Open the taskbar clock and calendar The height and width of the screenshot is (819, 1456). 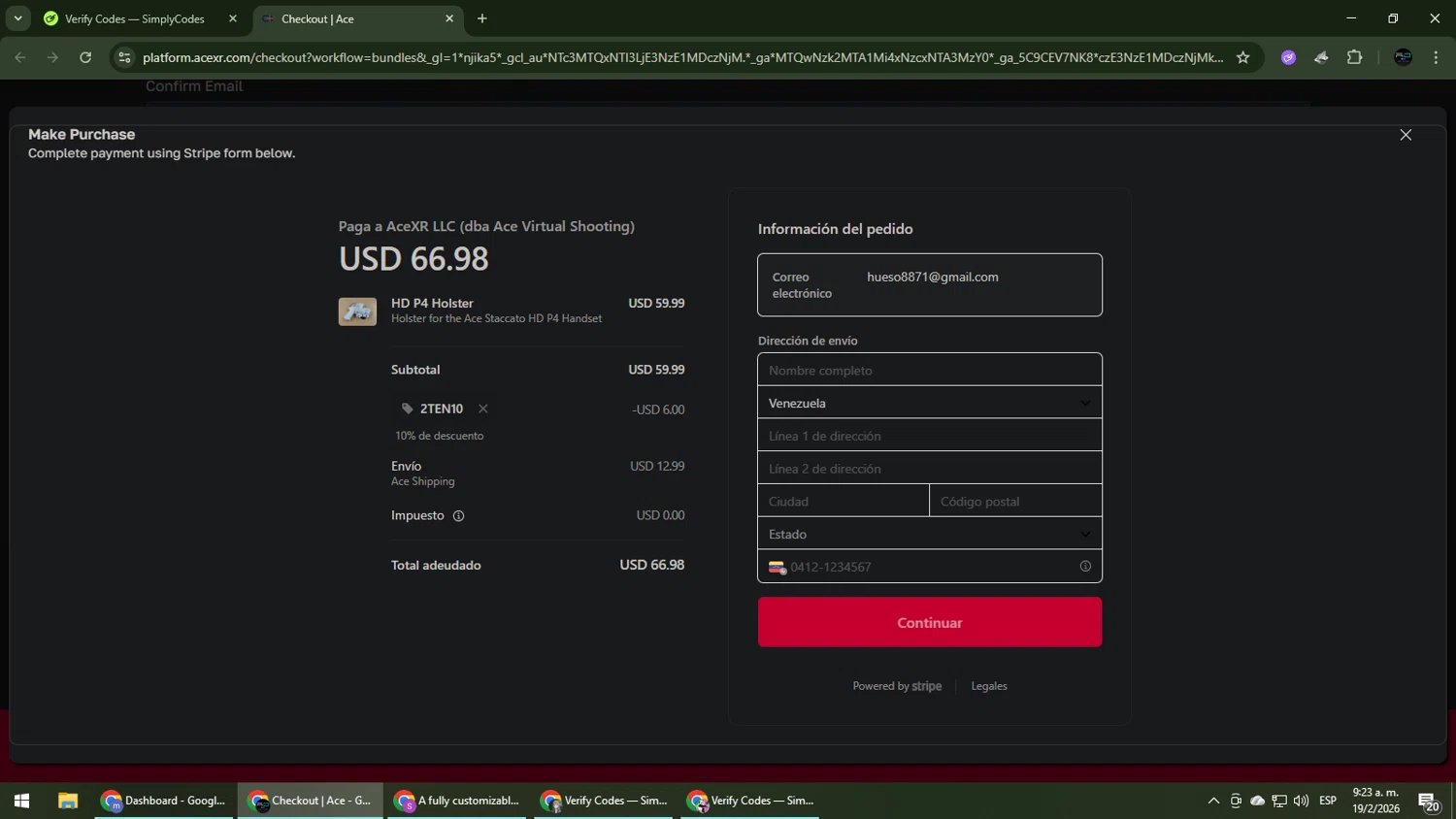click(1376, 801)
